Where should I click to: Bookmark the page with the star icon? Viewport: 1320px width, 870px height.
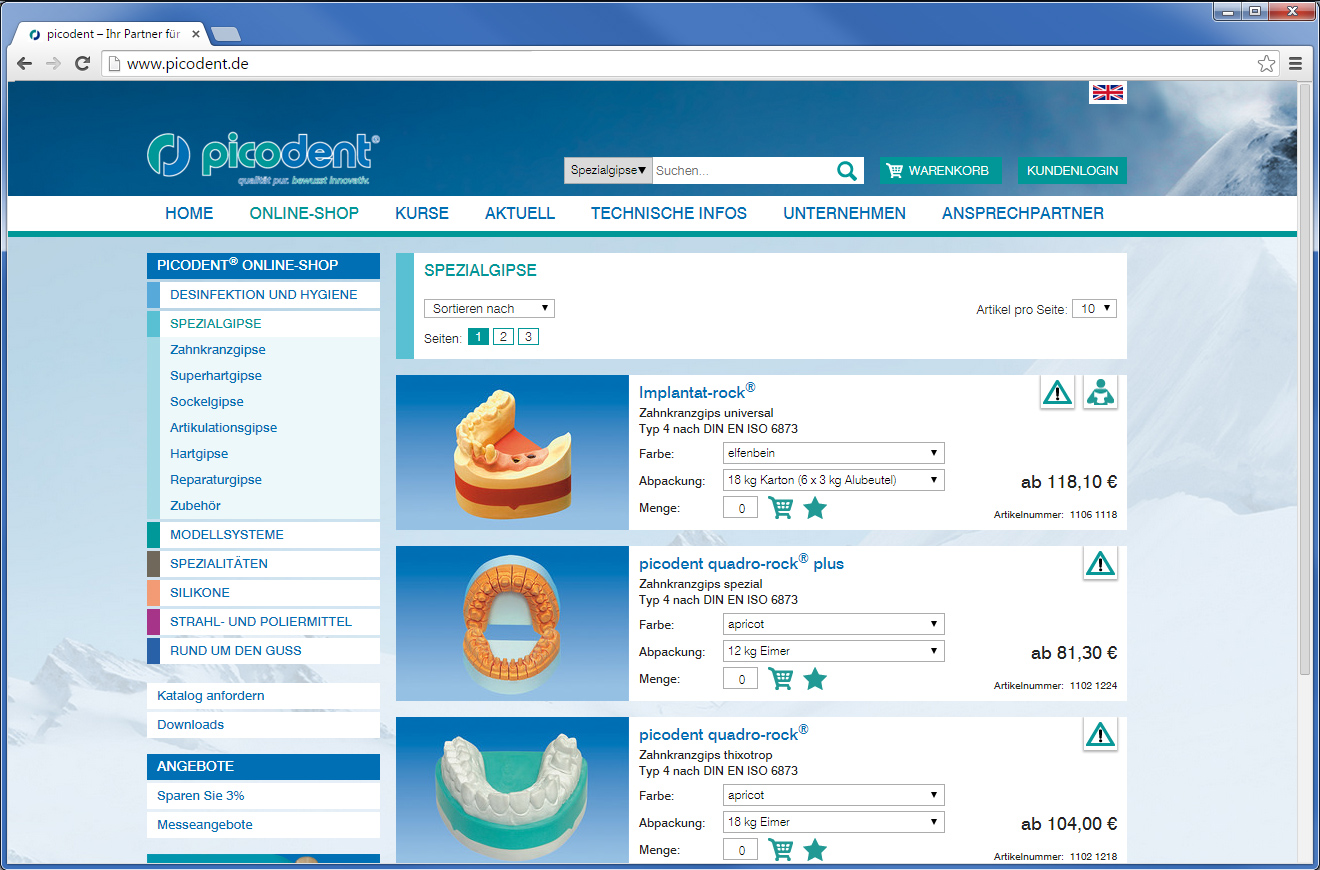pos(1266,64)
